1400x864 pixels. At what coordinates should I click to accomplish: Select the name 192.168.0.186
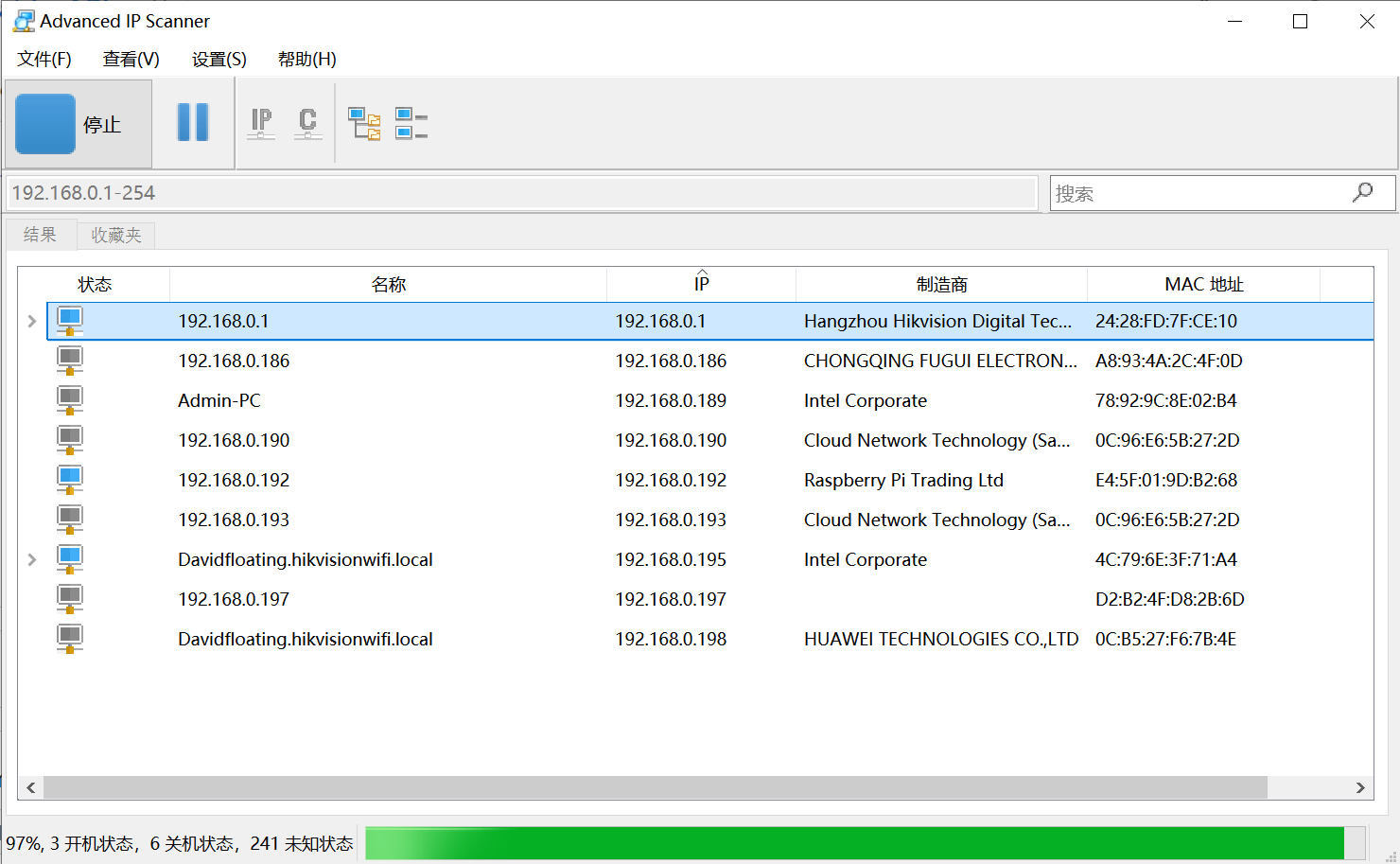coord(234,361)
